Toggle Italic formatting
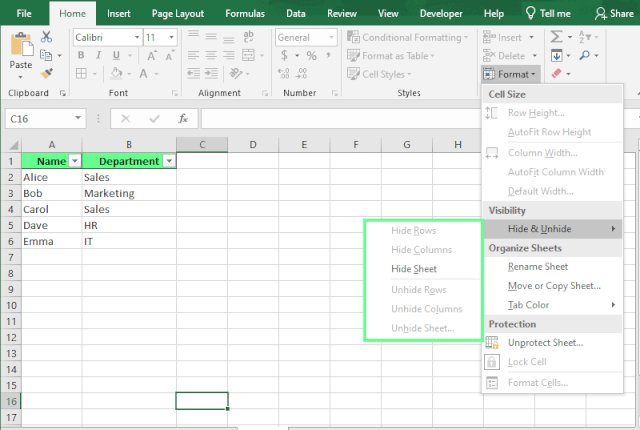640x430 pixels. [98, 55]
